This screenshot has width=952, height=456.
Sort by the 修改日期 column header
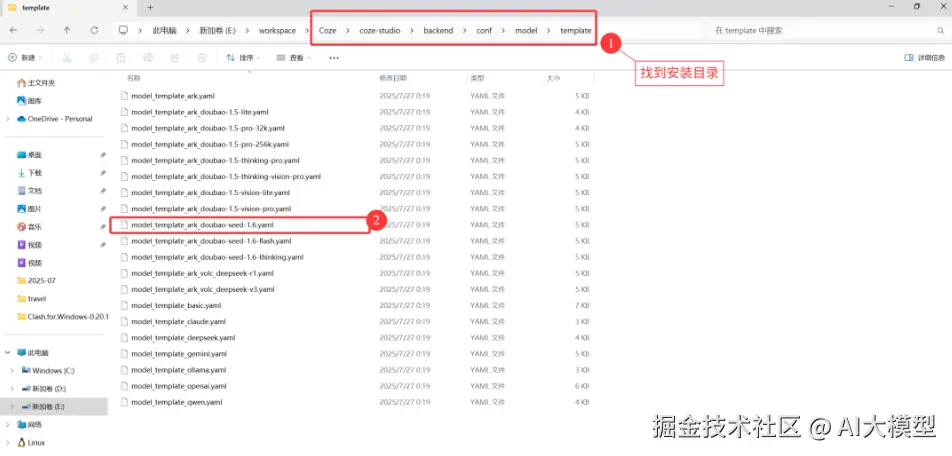(x=393, y=78)
